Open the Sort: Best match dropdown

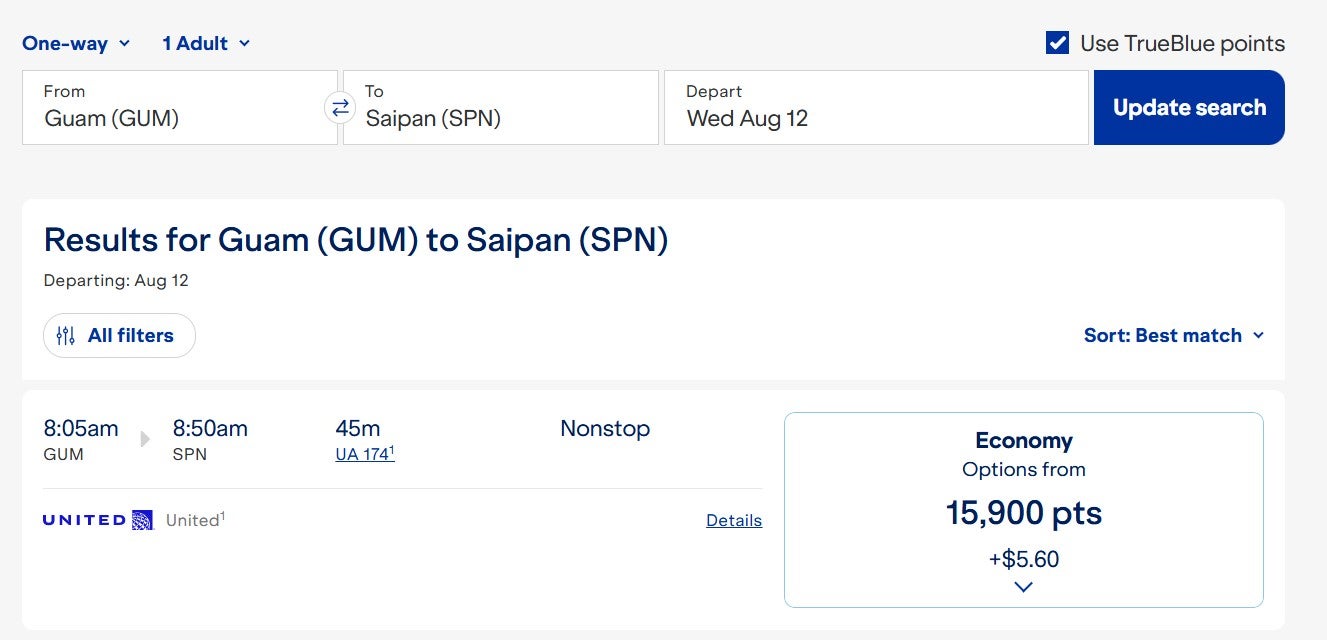pos(1174,336)
